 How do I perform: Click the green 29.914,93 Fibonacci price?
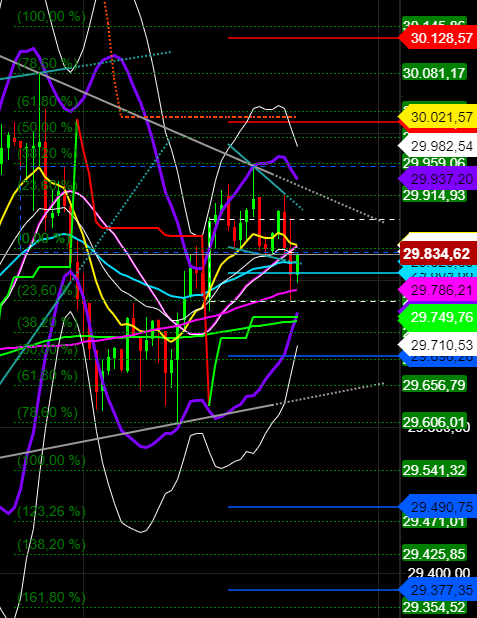click(434, 195)
